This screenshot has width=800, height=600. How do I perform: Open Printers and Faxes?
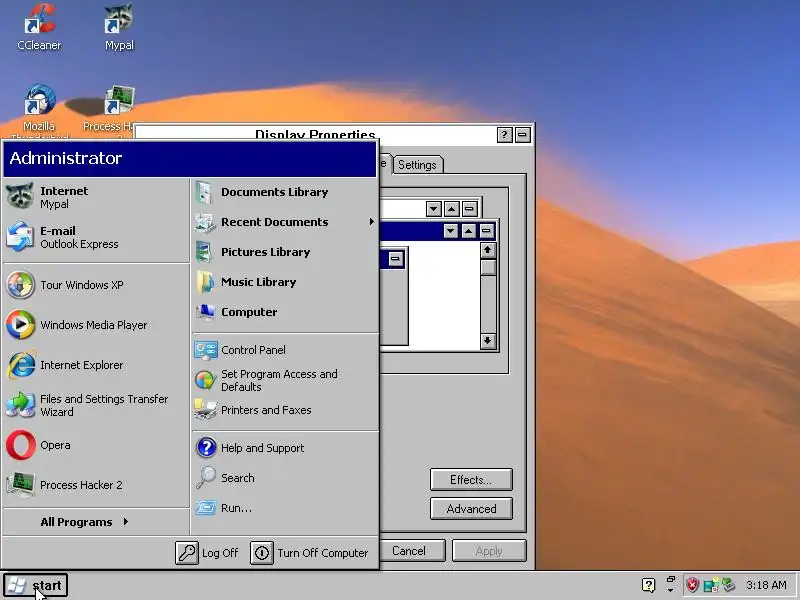[x=285, y=410]
